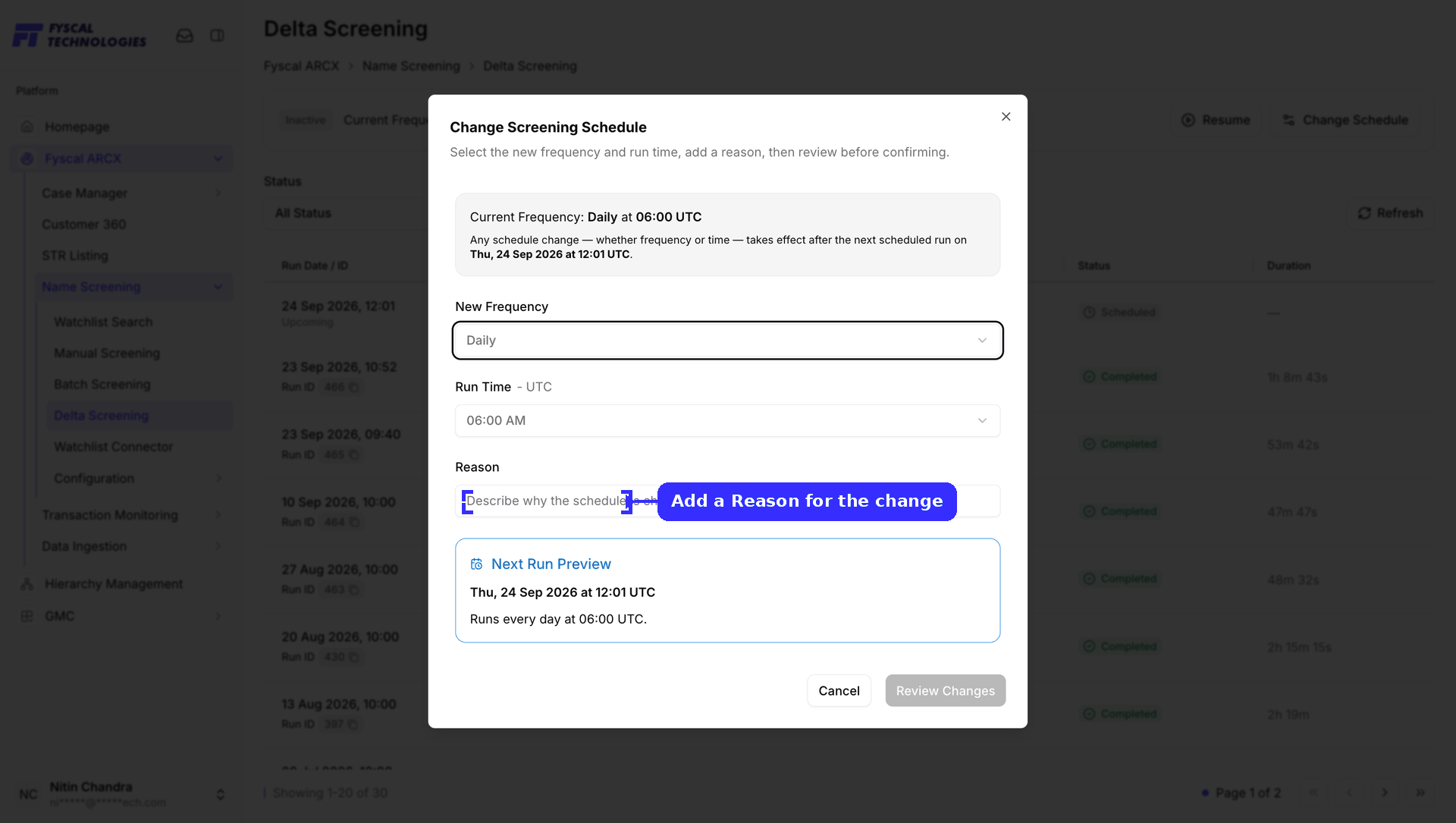Expand the Configuration submenu arrow
The height and width of the screenshot is (823, 1456).
coord(218,479)
